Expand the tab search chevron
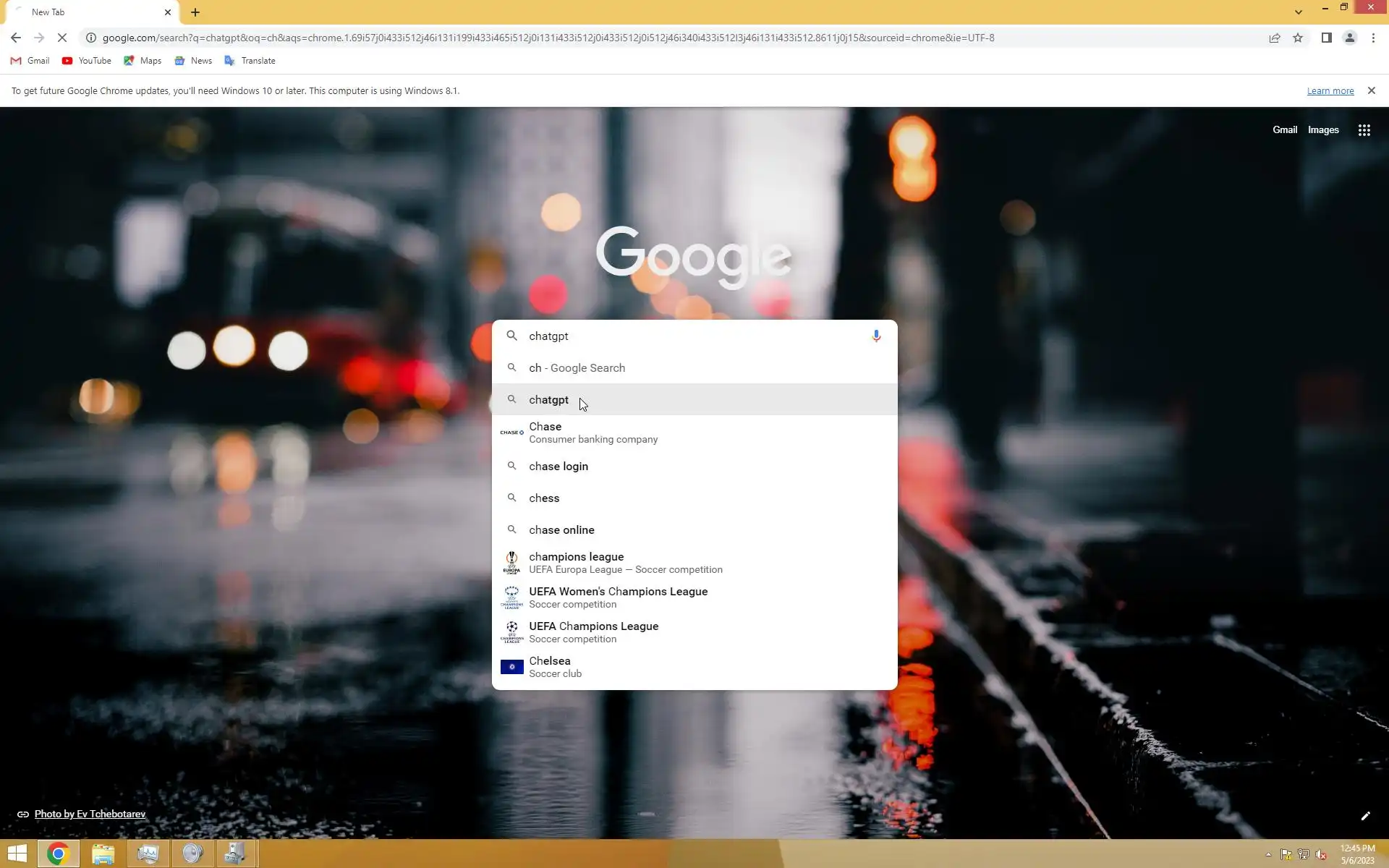Screen dimensions: 1389x868 click(x=1298, y=12)
